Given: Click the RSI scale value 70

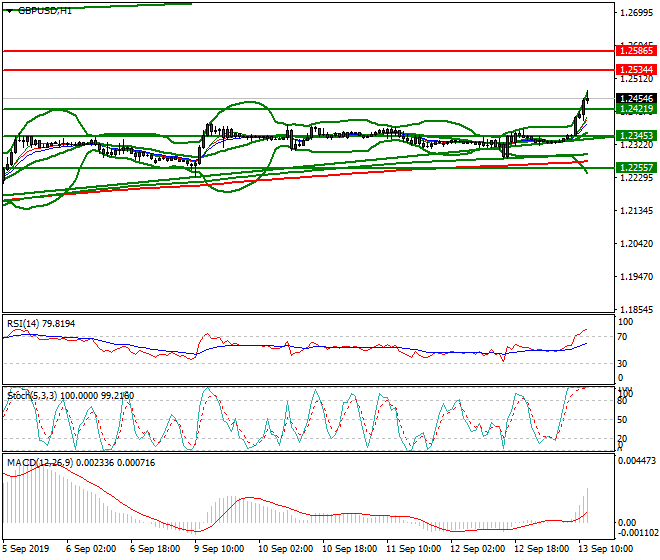Looking at the screenshot, I should click(x=622, y=337).
